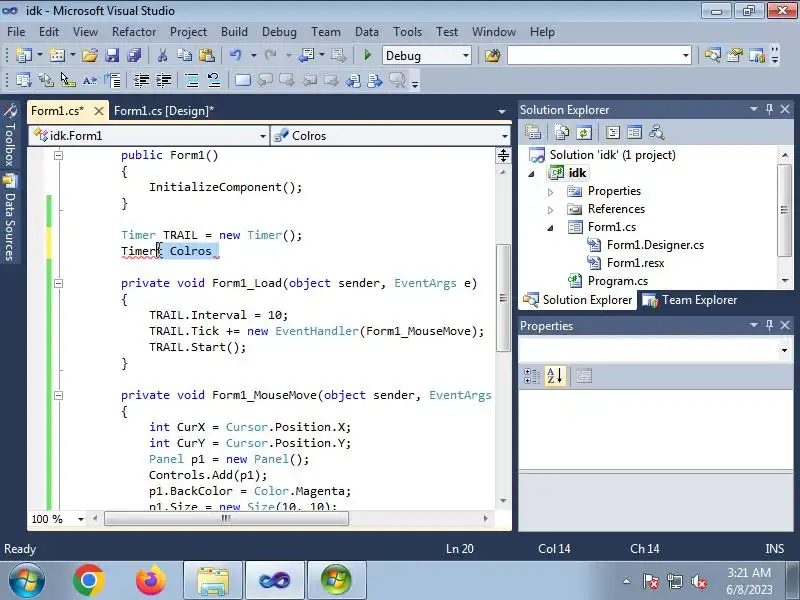The width and height of the screenshot is (800, 600).
Task: Cut selection with the scissors icon
Action: pos(162,55)
